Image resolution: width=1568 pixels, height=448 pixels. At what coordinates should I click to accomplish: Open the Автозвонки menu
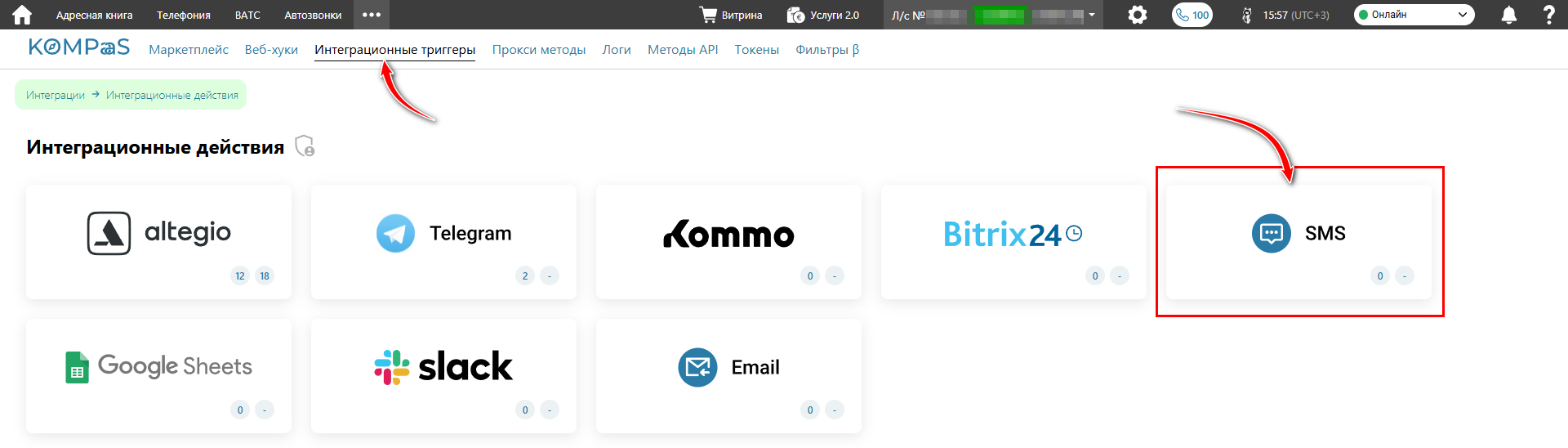coord(313,15)
